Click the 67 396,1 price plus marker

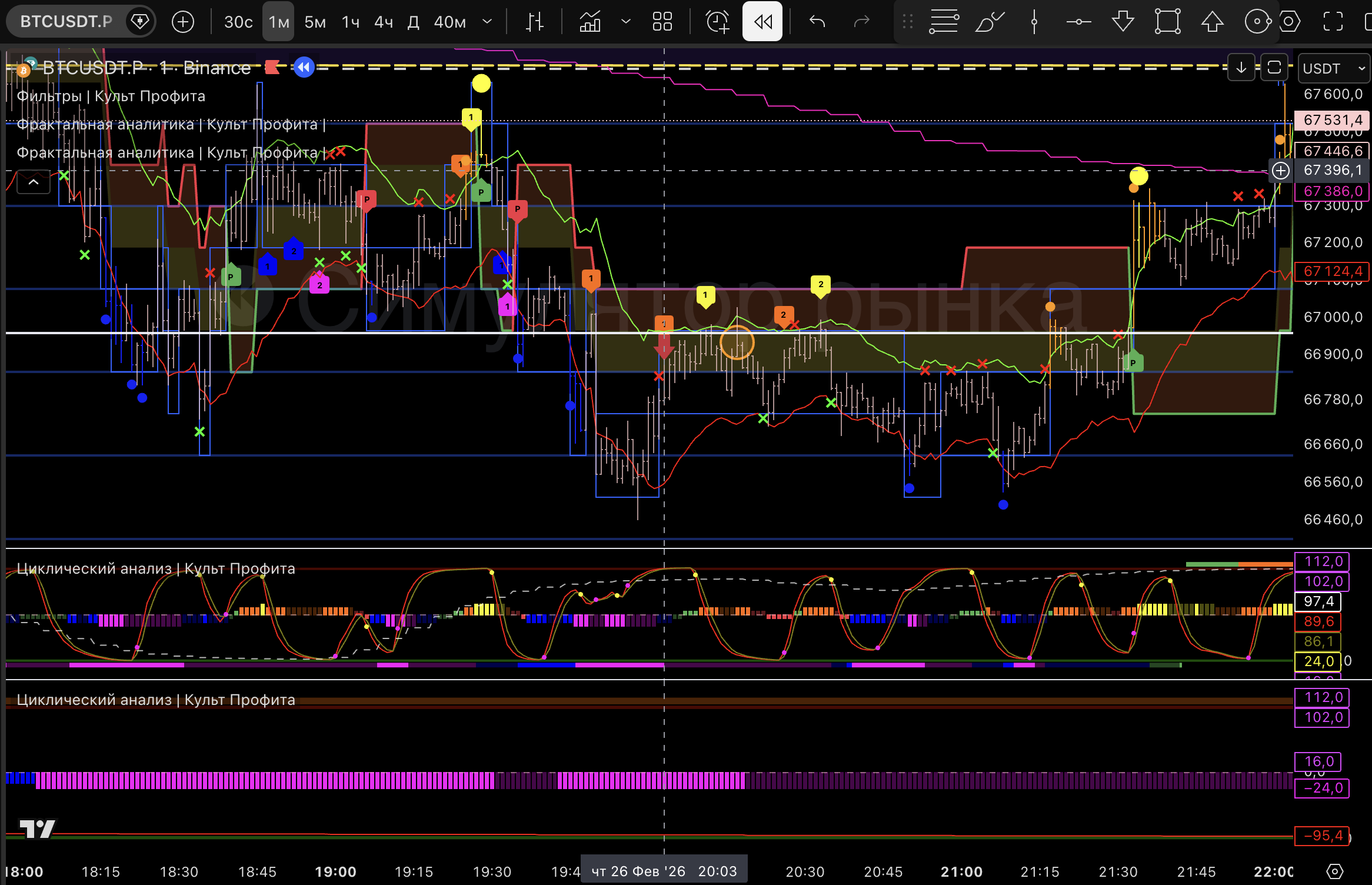(1281, 171)
